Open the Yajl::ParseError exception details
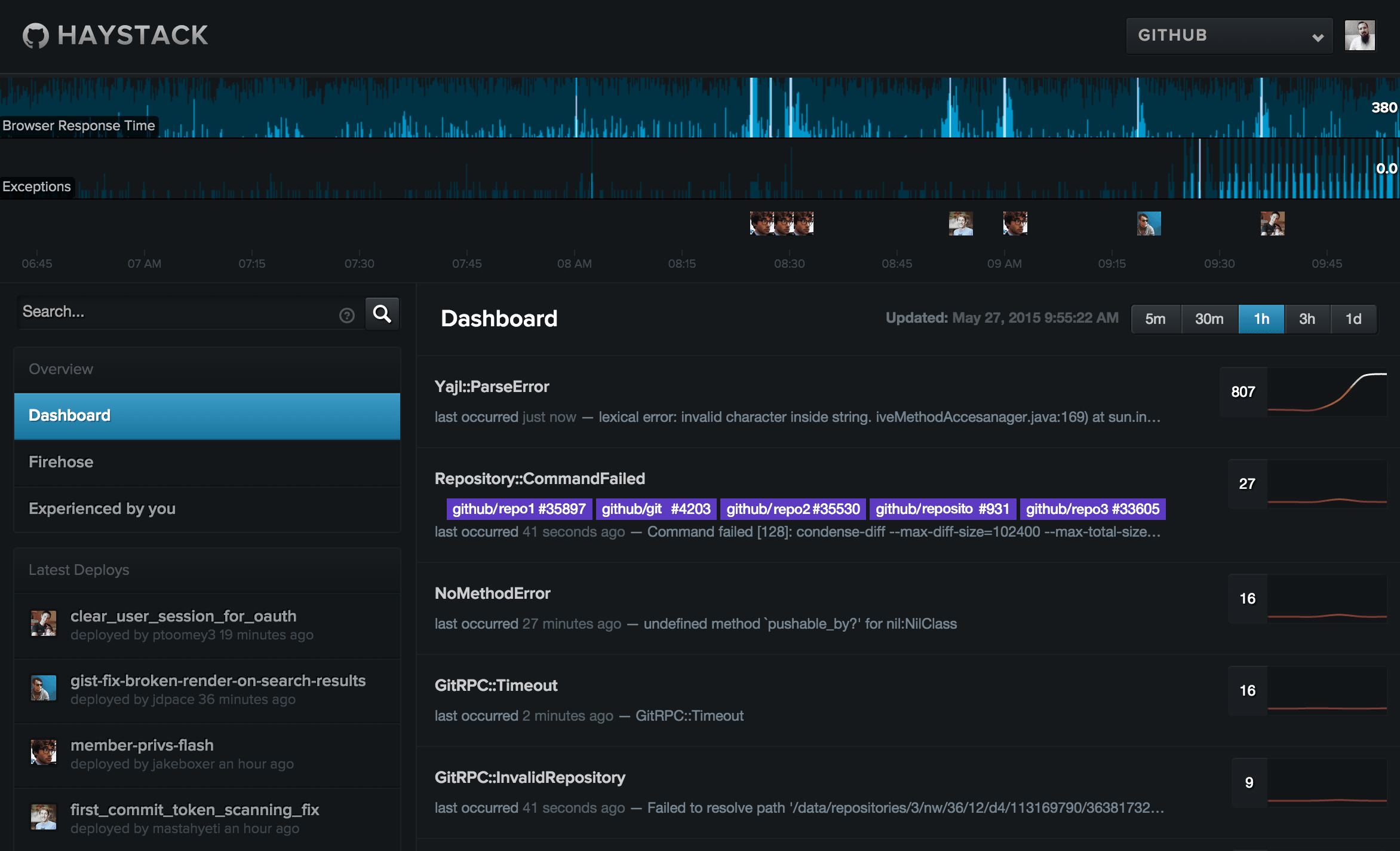 point(491,386)
